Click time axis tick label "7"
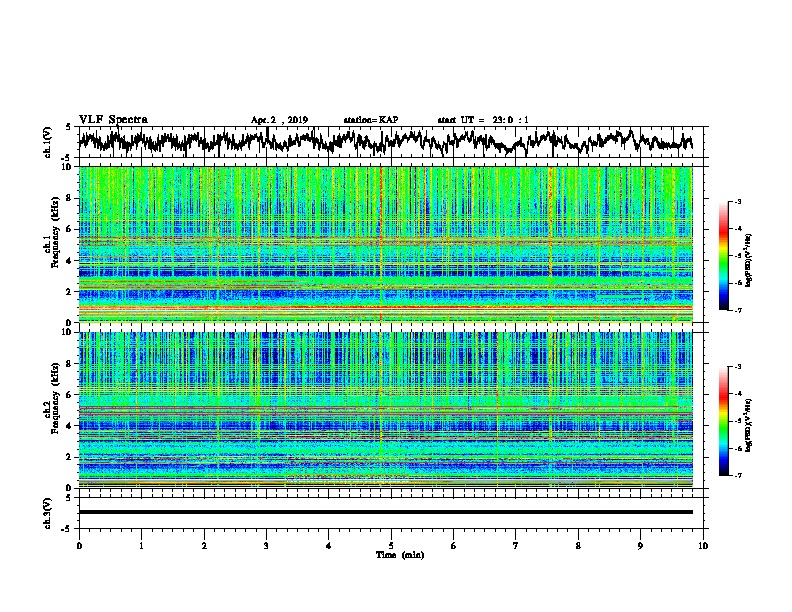The width and height of the screenshot is (792, 612). click(x=516, y=546)
